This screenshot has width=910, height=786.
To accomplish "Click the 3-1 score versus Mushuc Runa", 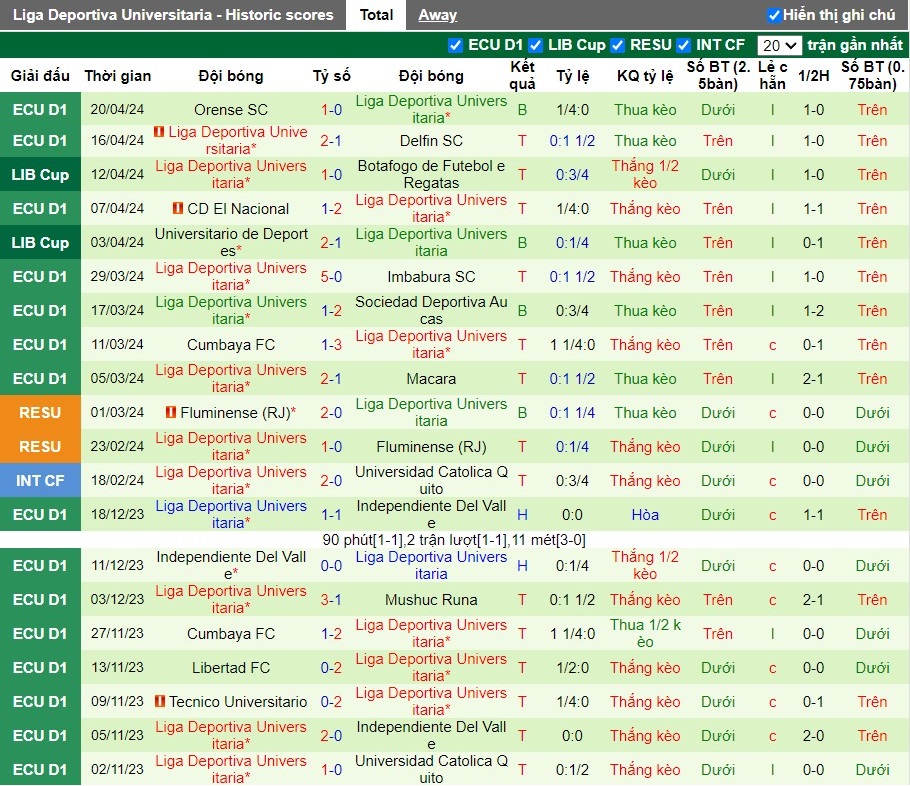I will 331,600.
